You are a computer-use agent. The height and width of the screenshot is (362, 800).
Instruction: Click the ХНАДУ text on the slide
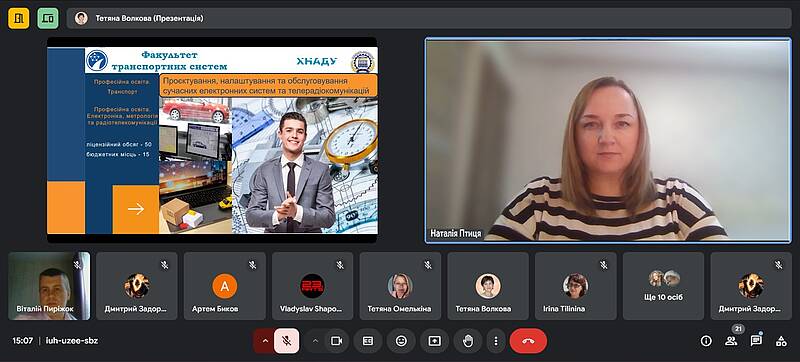(317, 61)
